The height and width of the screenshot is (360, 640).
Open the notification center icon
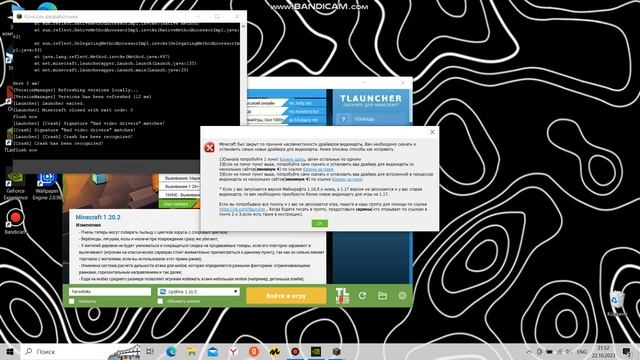[627, 351]
